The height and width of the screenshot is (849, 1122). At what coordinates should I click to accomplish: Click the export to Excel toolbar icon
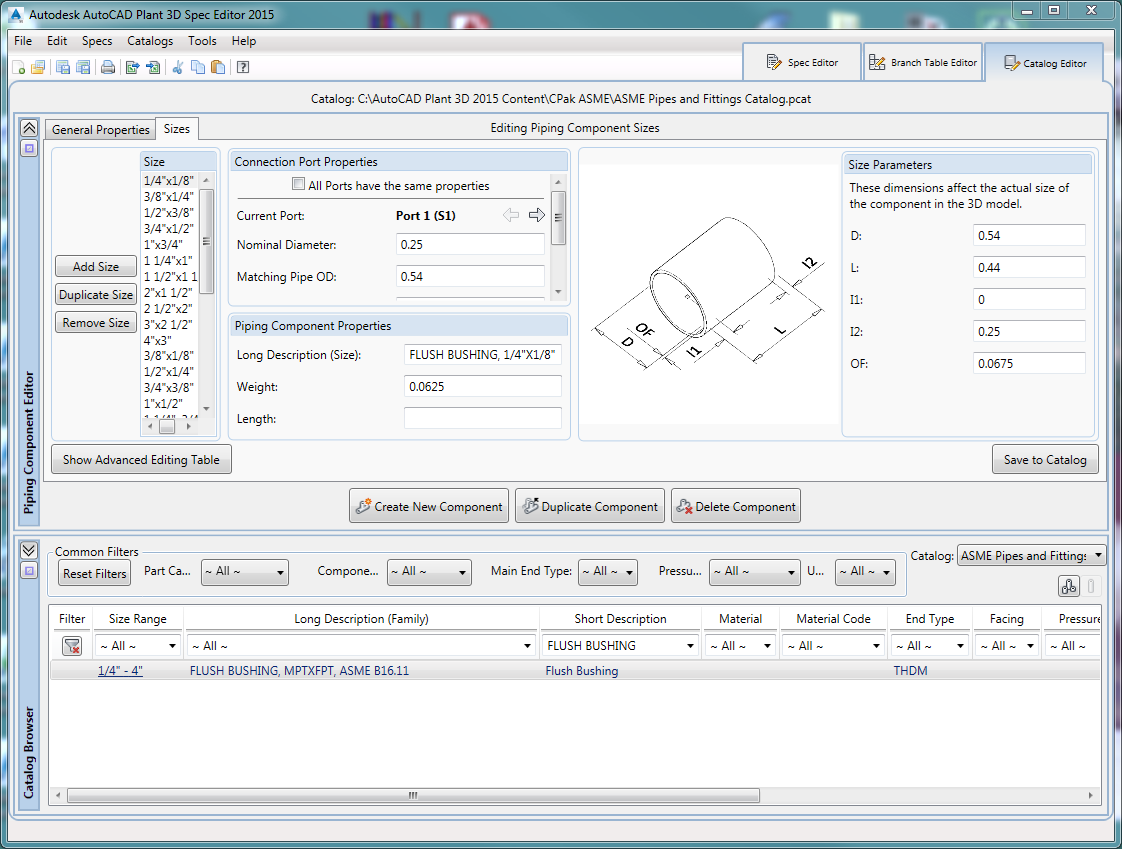(131, 67)
